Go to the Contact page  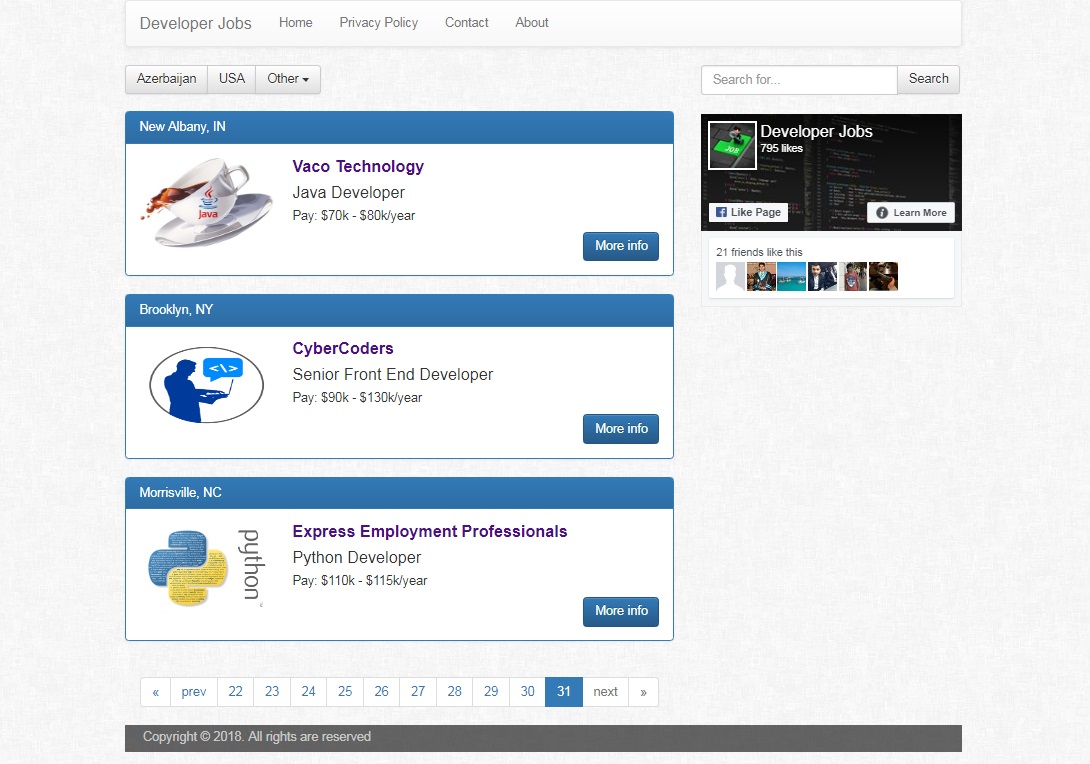coord(466,22)
